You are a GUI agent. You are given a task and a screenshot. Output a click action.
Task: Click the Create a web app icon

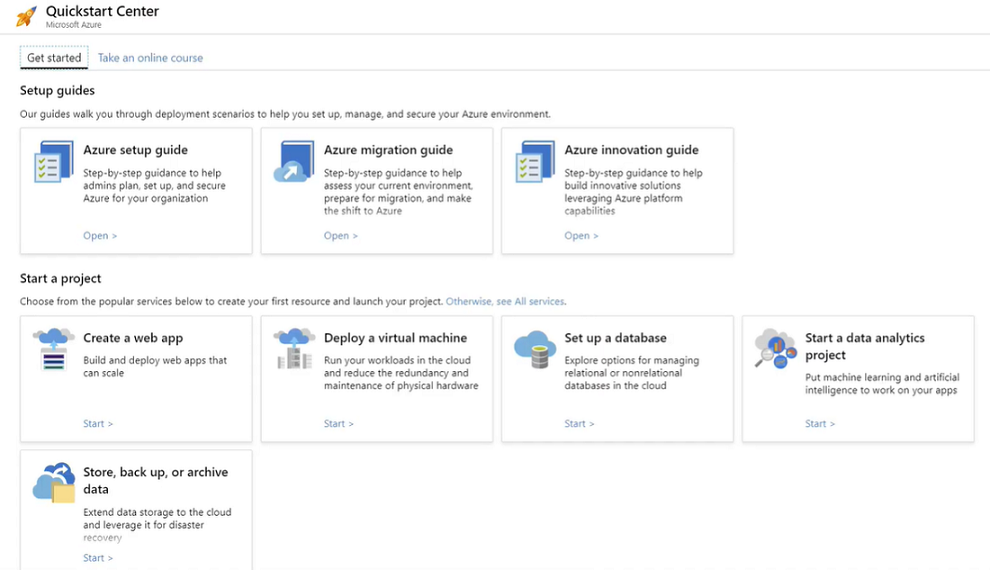click(54, 349)
